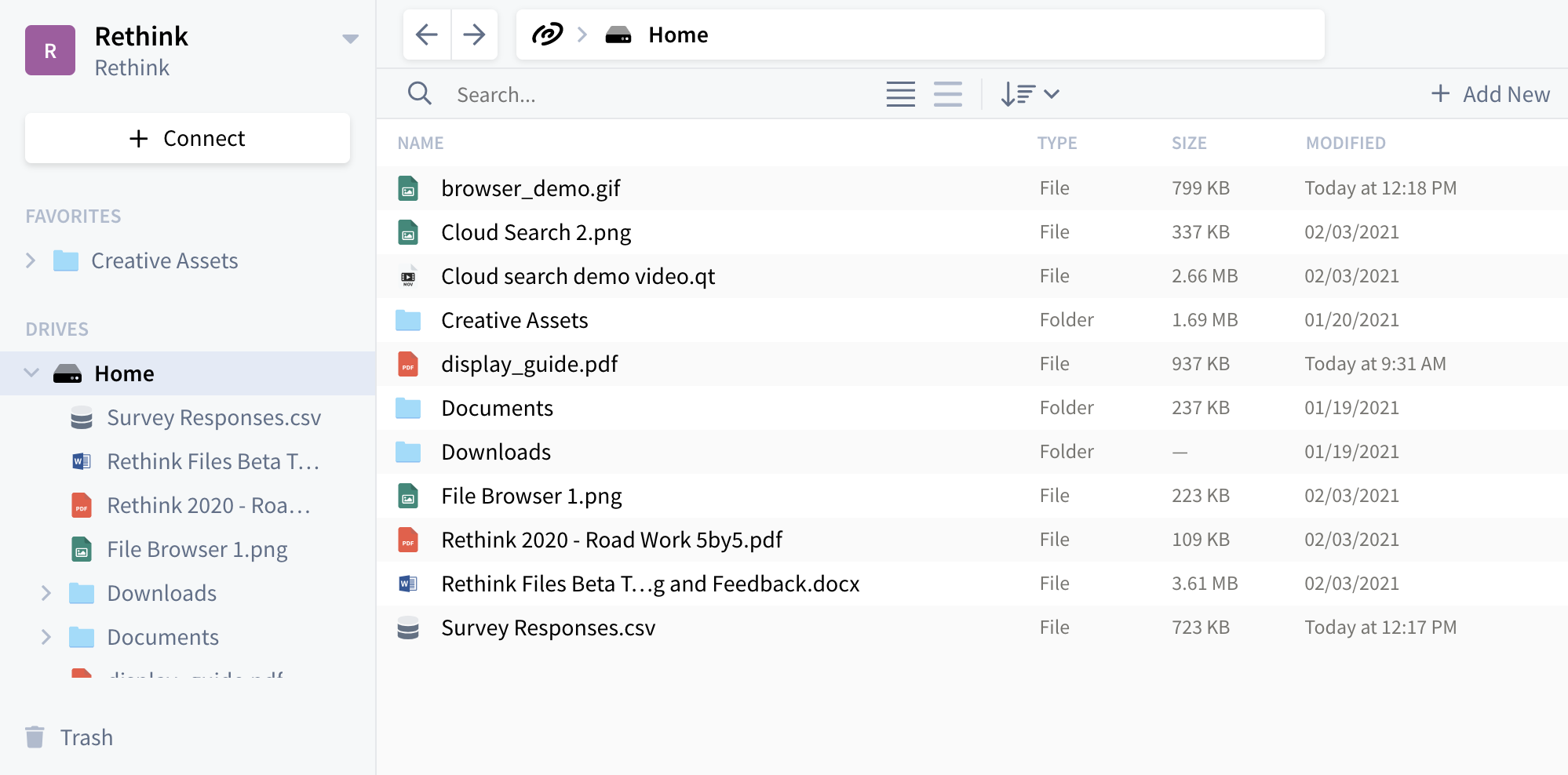Click the File Browser 1.png icon in list
The height and width of the screenshot is (775, 1568).
(408, 496)
